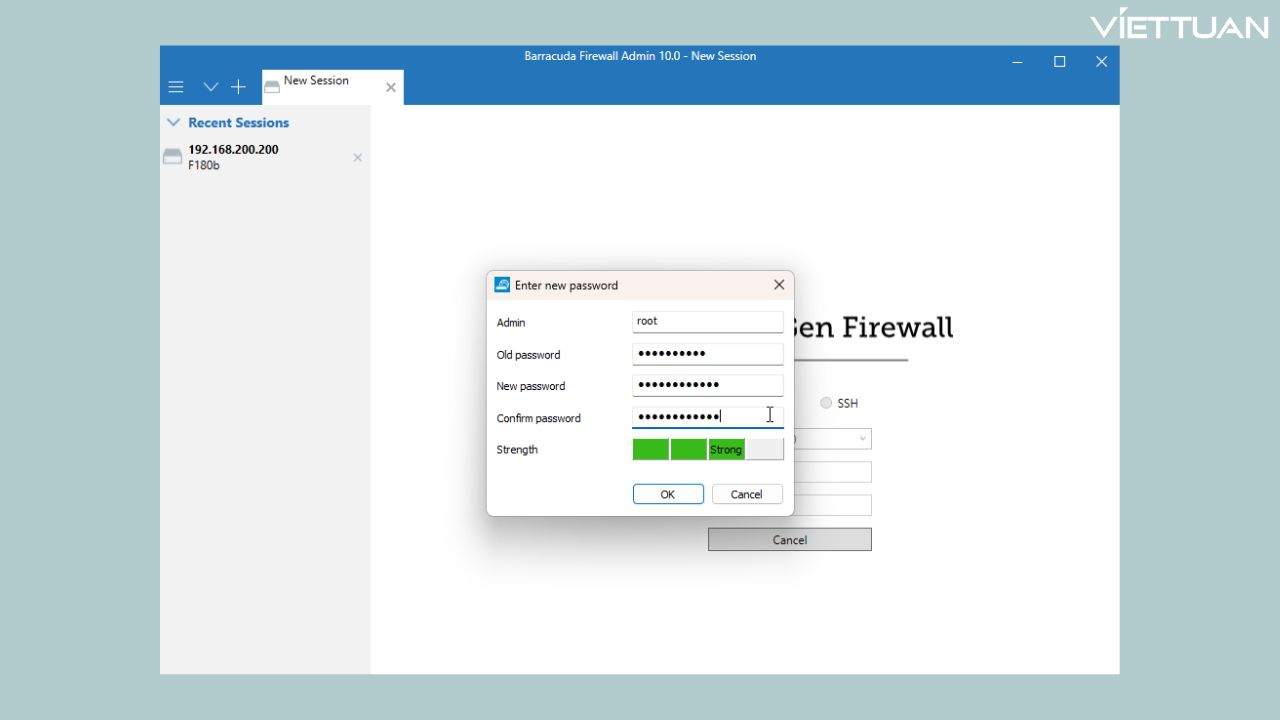The image size is (1280, 720).
Task: Click the firewall icon beside 192.168.200.200
Action: coord(172,156)
